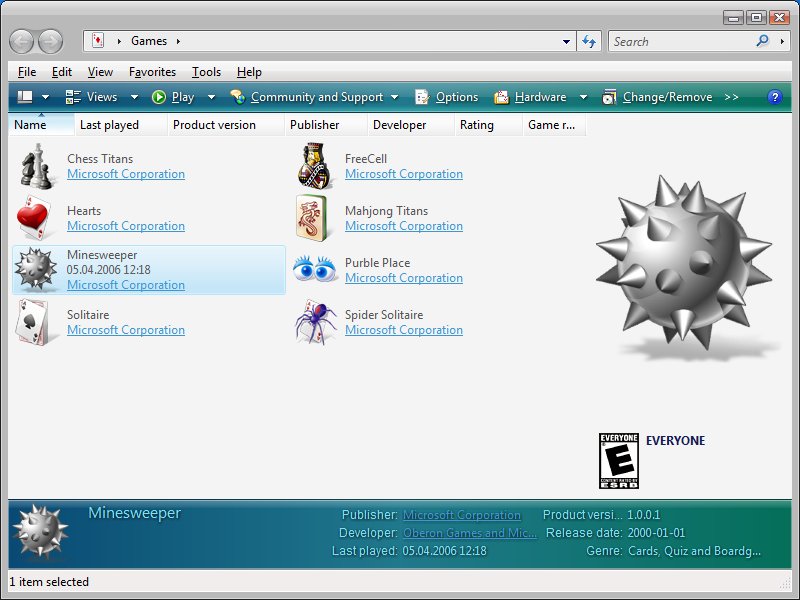
Task: Open the Tools menu
Action: click(x=206, y=71)
